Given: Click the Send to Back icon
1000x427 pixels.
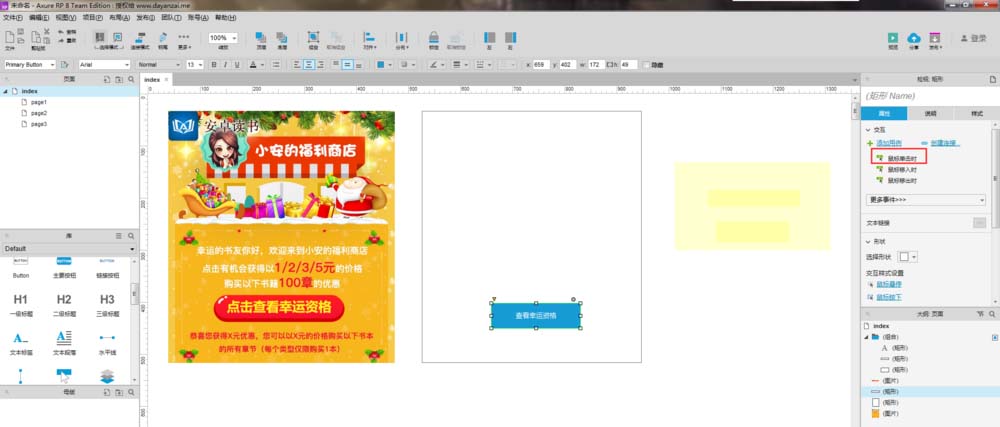Looking at the screenshot, I should pyautogui.click(x=282, y=37).
